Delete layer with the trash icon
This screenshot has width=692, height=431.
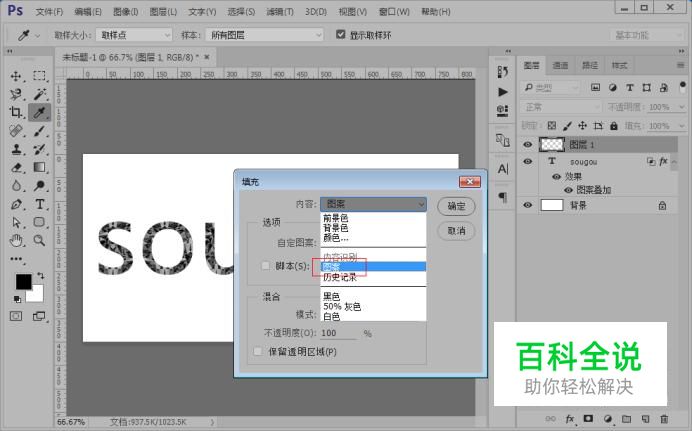pyautogui.click(x=664, y=419)
